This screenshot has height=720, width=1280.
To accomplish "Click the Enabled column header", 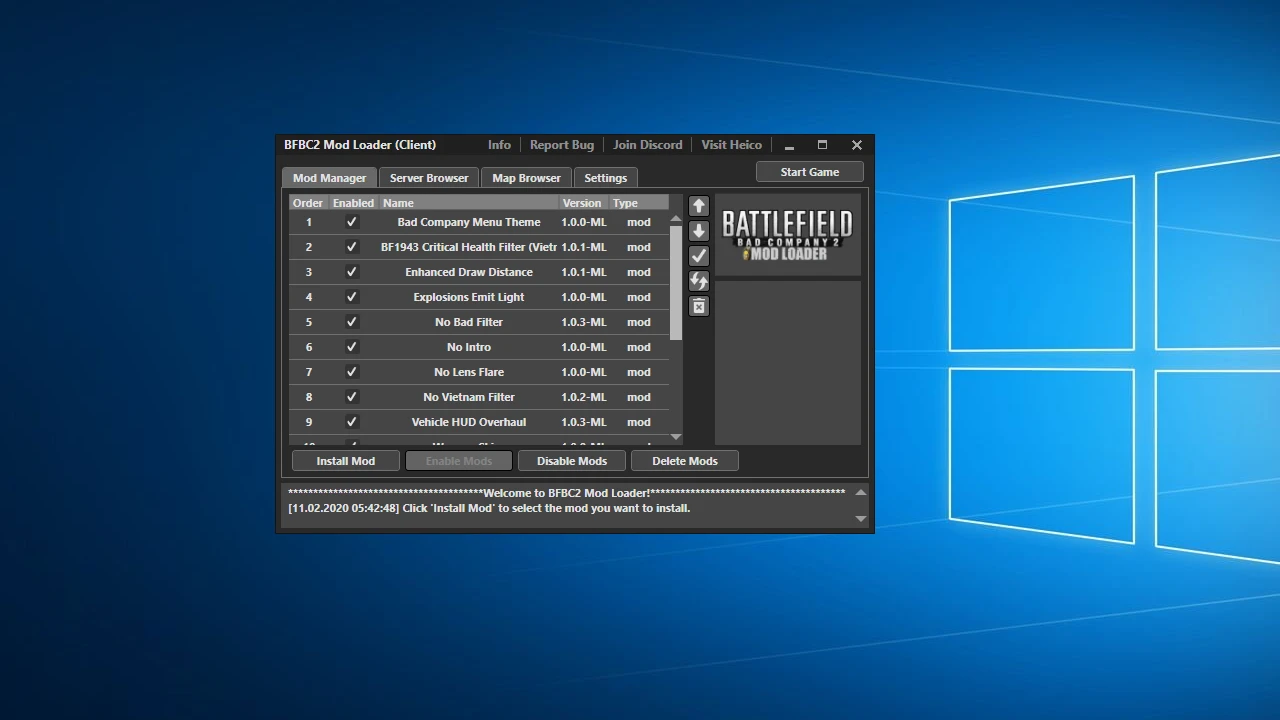I will click(354, 203).
